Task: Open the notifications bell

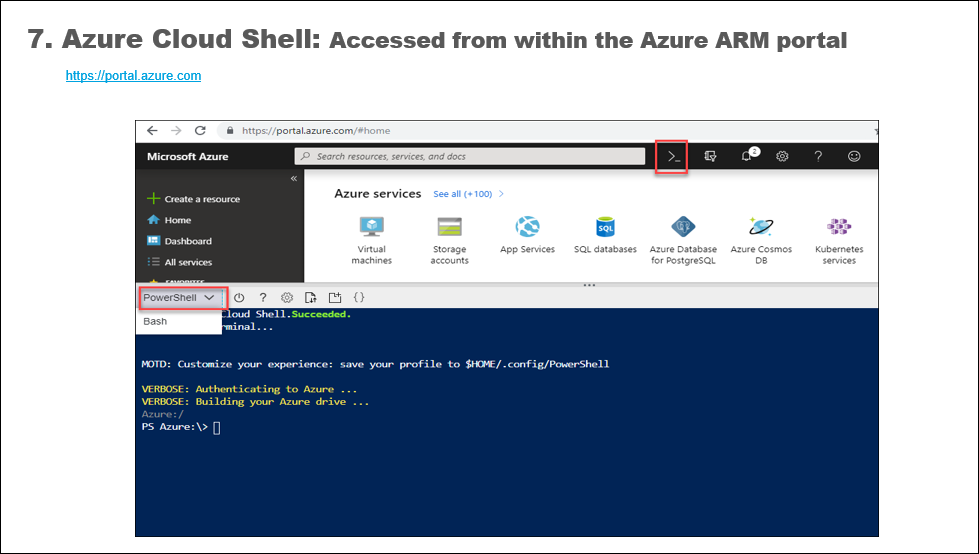Action: pos(747,156)
